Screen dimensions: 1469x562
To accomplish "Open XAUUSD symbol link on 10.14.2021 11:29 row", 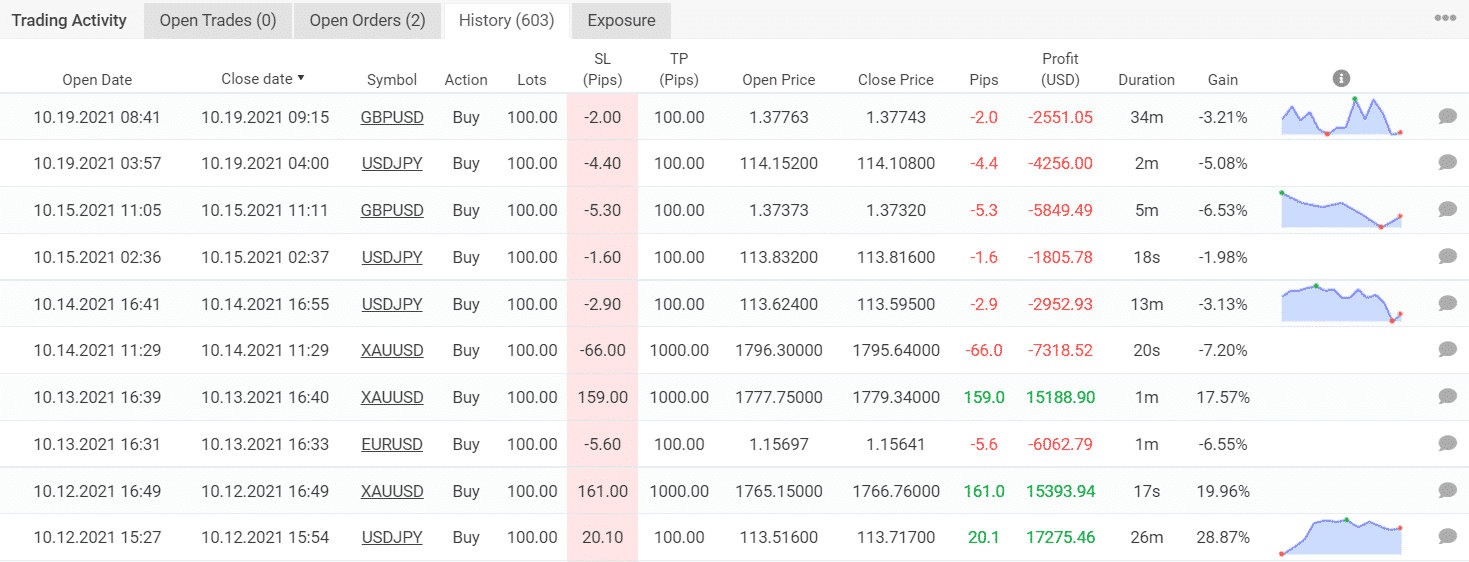I will pyautogui.click(x=392, y=350).
